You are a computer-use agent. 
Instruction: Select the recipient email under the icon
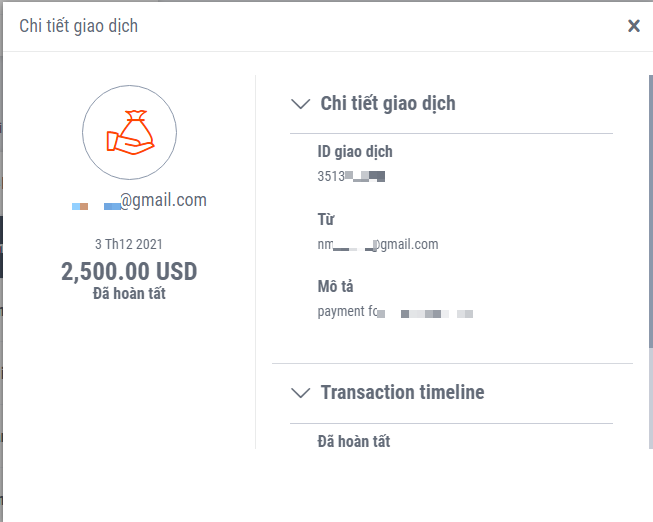(x=139, y=200)
